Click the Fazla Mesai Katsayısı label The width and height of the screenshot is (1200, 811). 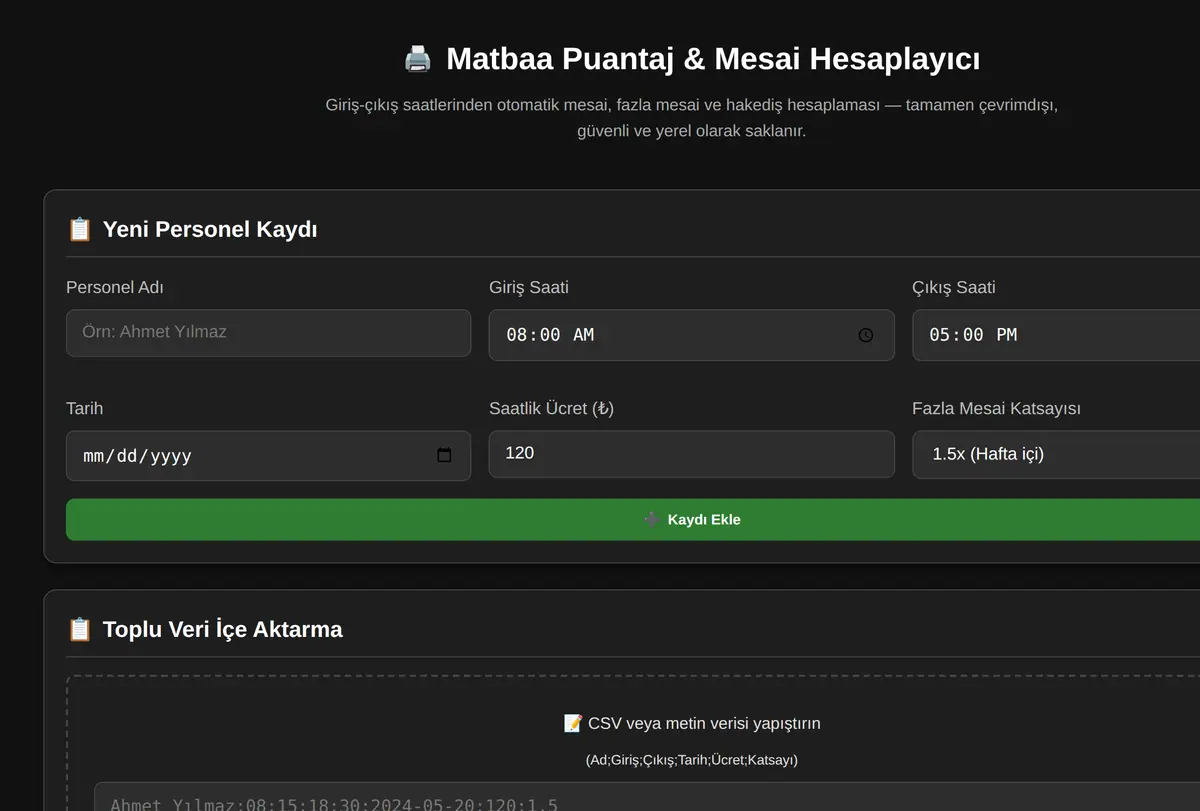pyautogui.click(x=996, y=409)
